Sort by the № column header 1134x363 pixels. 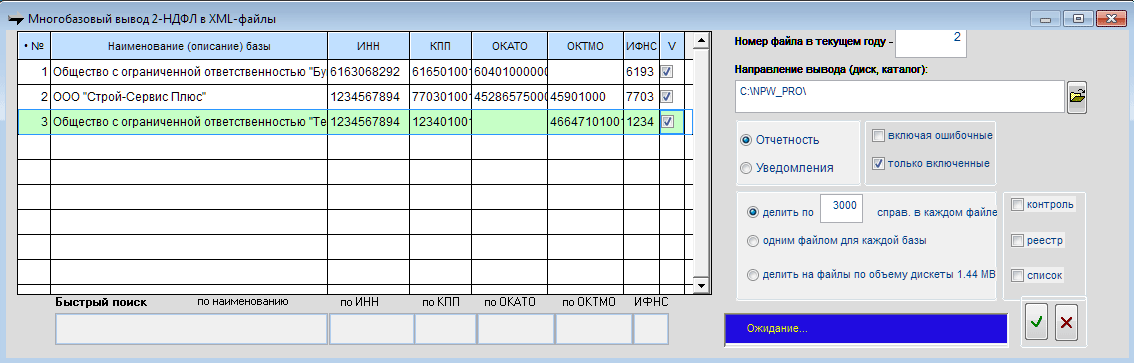click(34, 46)
